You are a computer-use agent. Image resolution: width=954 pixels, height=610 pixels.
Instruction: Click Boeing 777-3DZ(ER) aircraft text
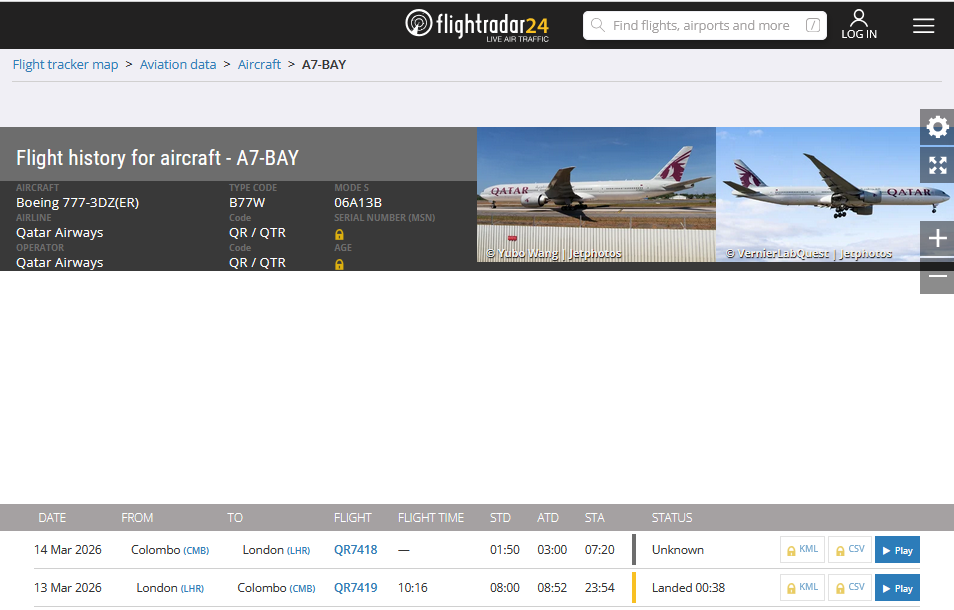click(77, 203)
